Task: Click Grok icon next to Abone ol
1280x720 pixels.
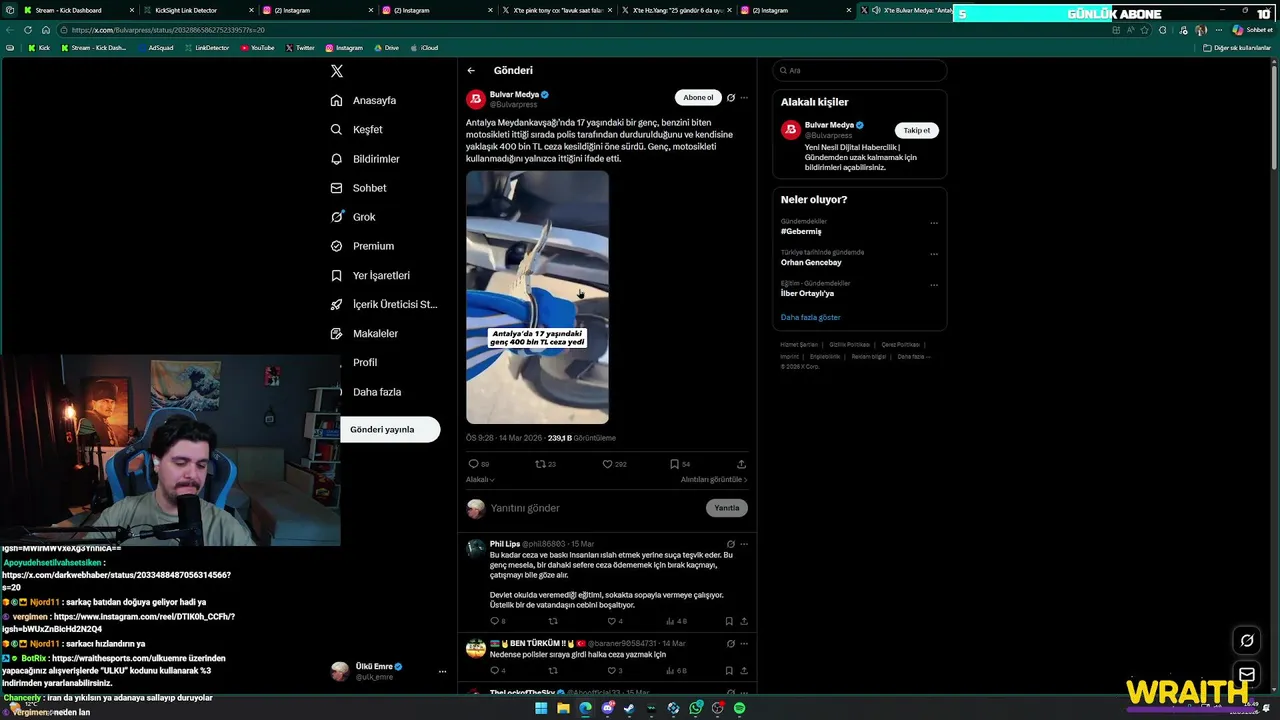Action: coord(731,98)
